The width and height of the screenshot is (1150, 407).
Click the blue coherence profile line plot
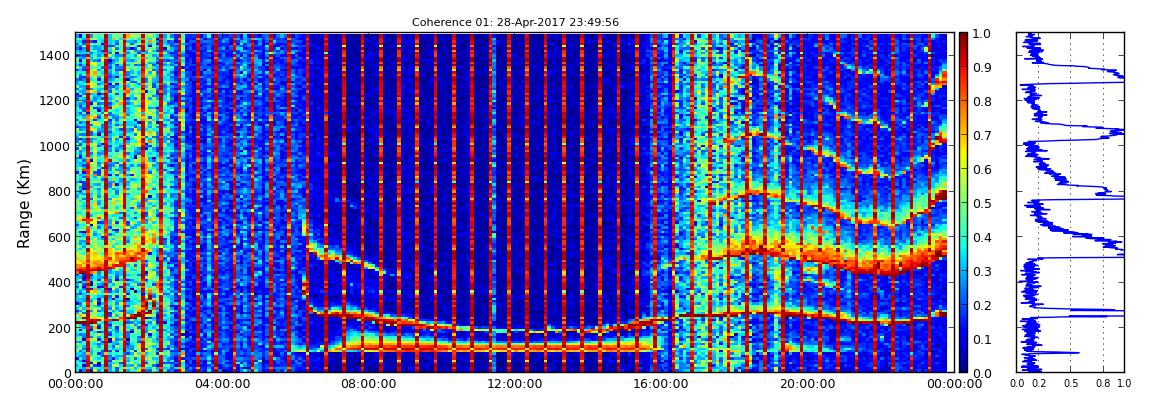pos(1070,202)
